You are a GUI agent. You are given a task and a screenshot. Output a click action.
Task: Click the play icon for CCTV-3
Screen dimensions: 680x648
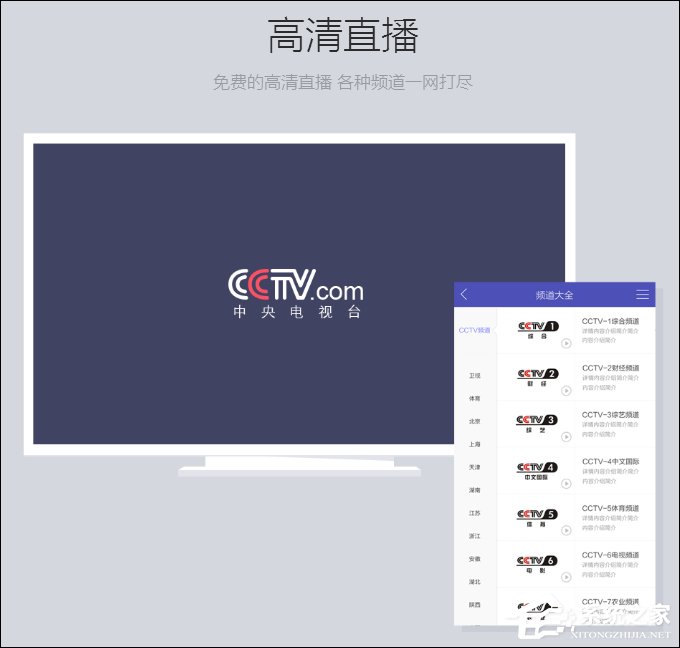pos(566,437)
